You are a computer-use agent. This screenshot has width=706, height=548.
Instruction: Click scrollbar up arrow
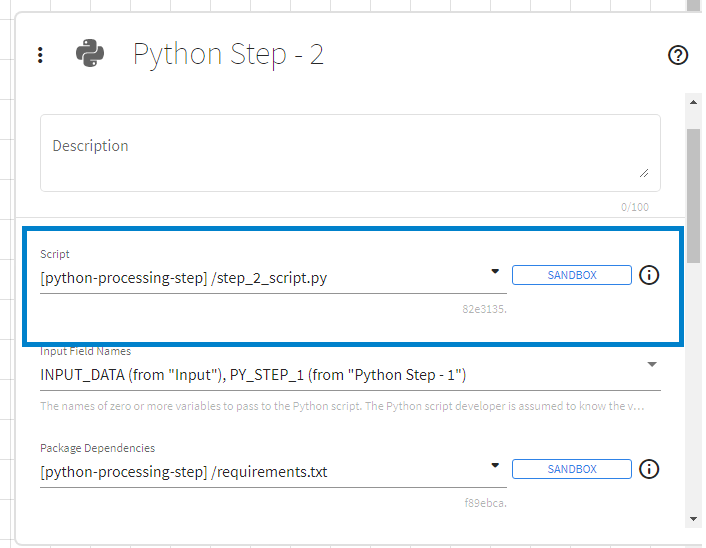point(693,102)
